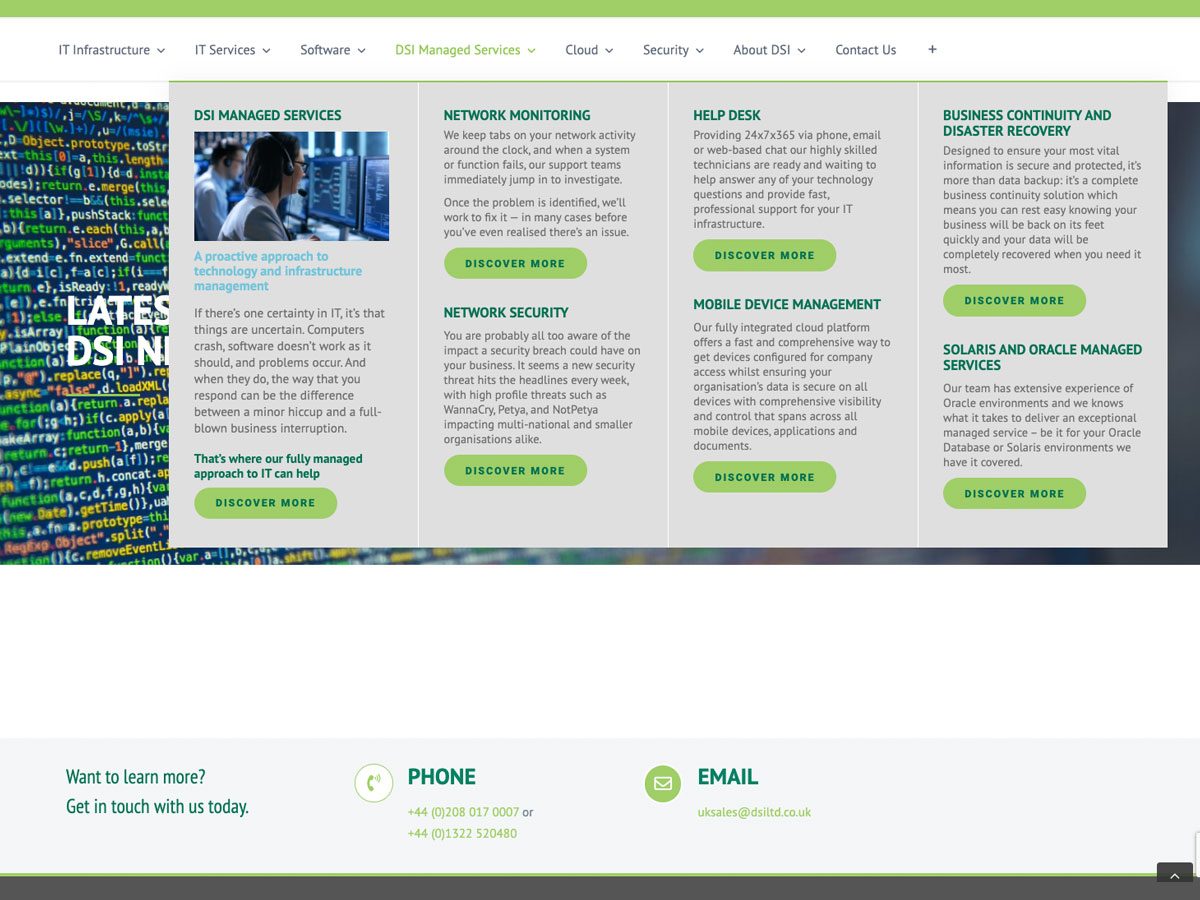Image resolution: width=1200 pixels, height=900 pixels.
Task: Expand the Security dropdown chevron
Action: (700, 51)
